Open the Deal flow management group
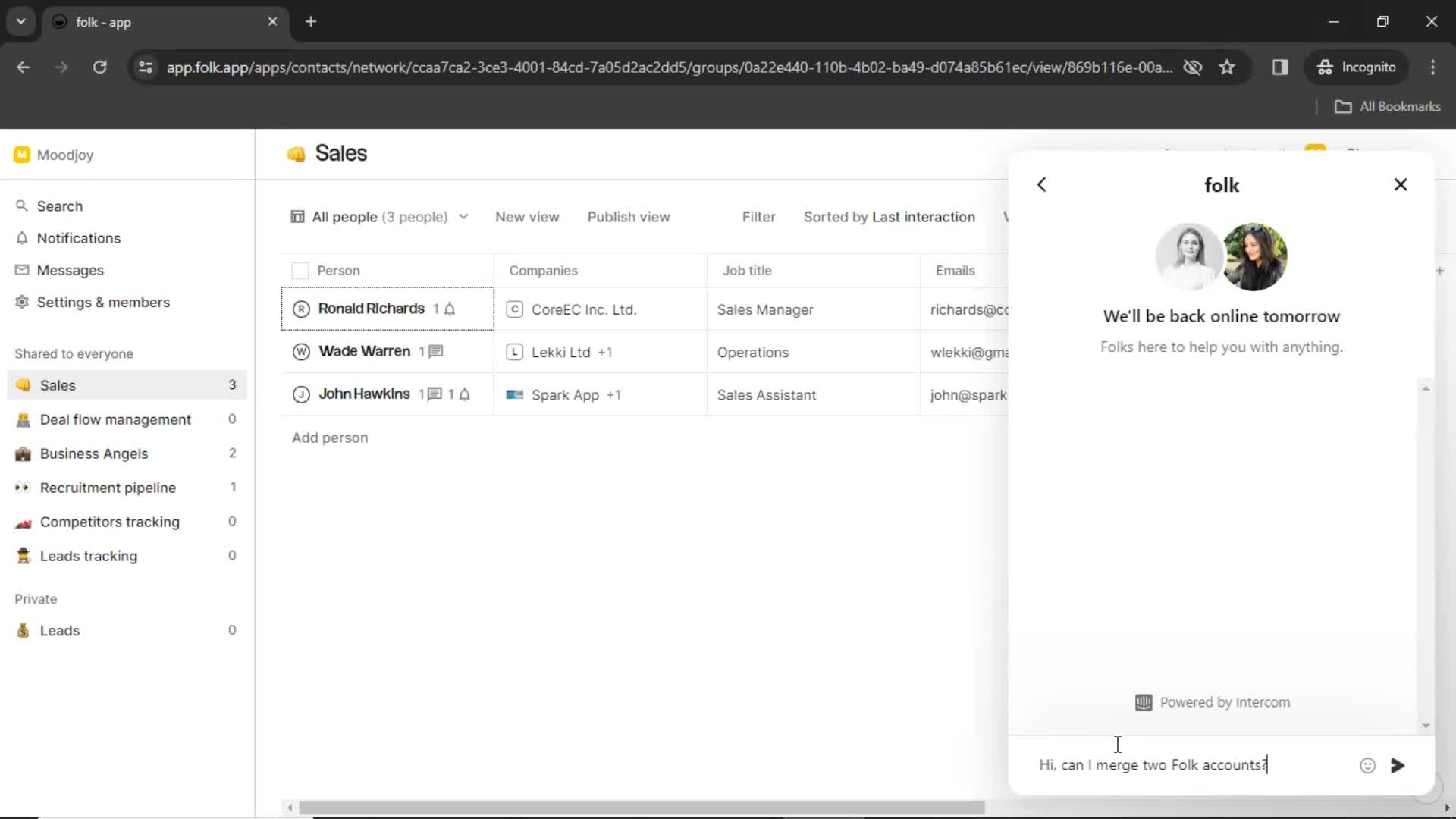The width and height of the screenshot is (1456, 819). pyautogui.click(x=127, y=419)
